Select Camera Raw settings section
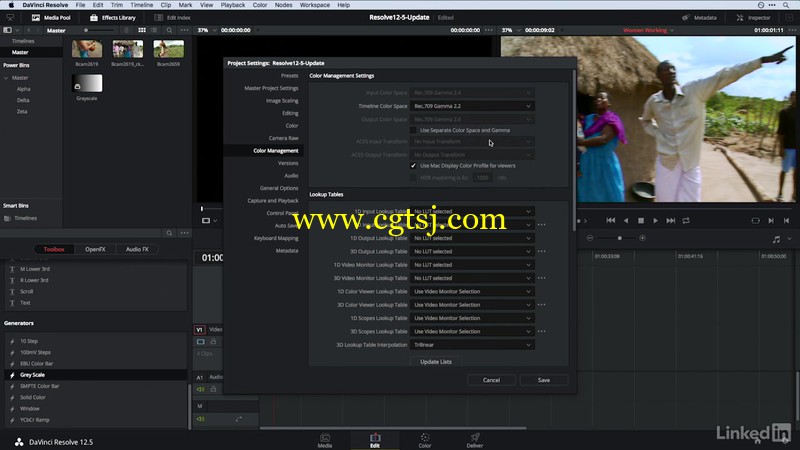Image resolution: width=800 pixels, height=450 pixels. pyautogui.click(x=283, y=138)
